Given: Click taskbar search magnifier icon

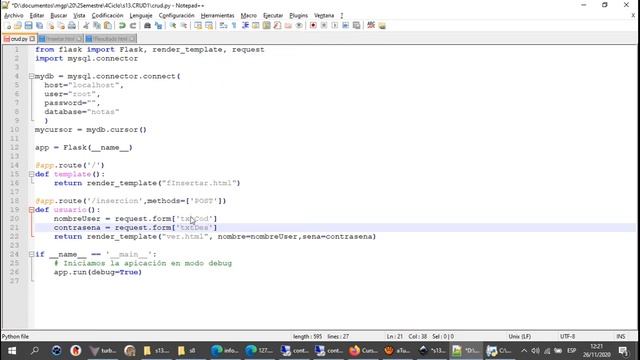Looking at the screenshot, I should (35, 351).
